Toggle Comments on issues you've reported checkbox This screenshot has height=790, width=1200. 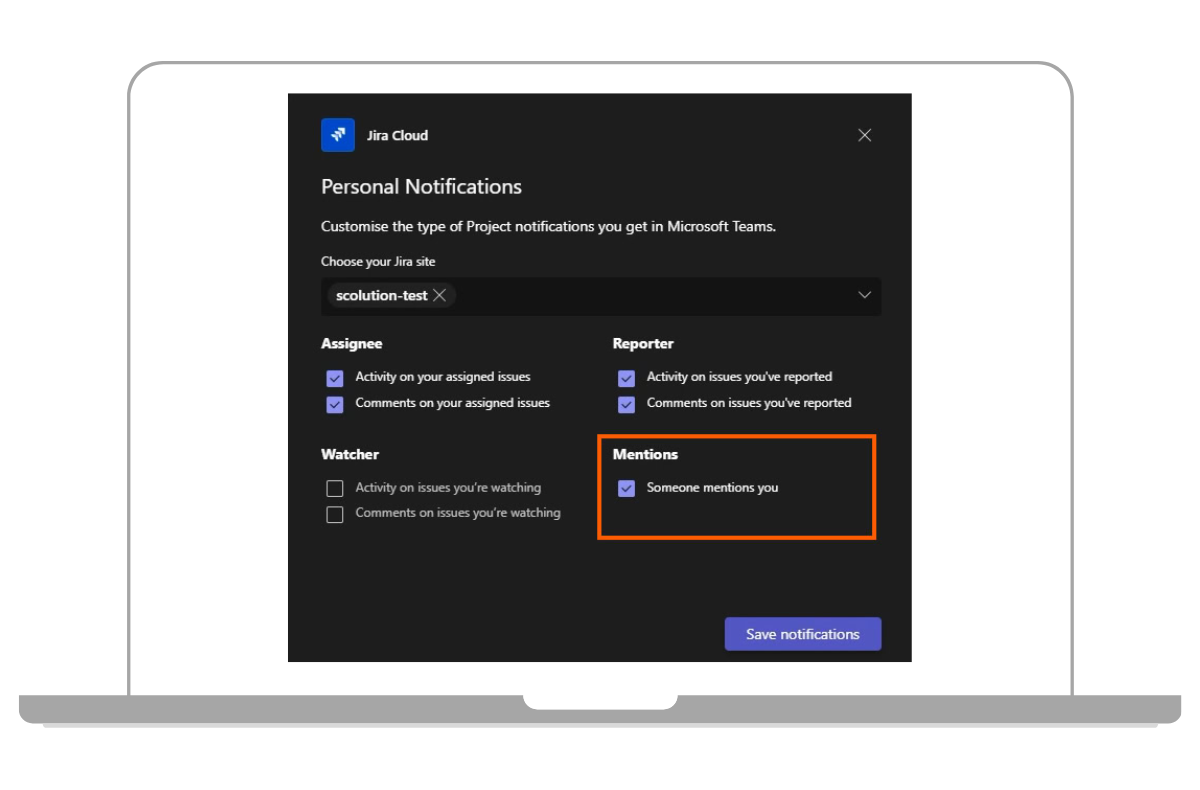coord(626,404)
